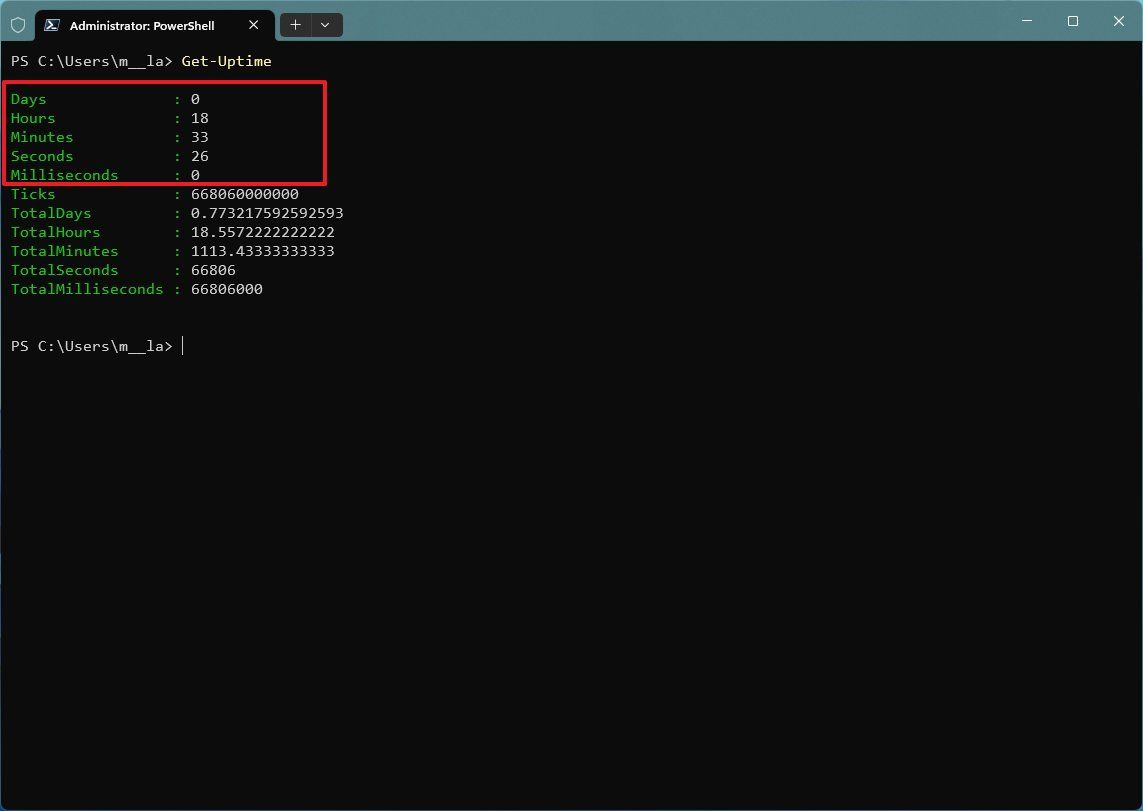Open a new tab with the plus icon
Screen dimensions: 1143x811
coord(294,24)
